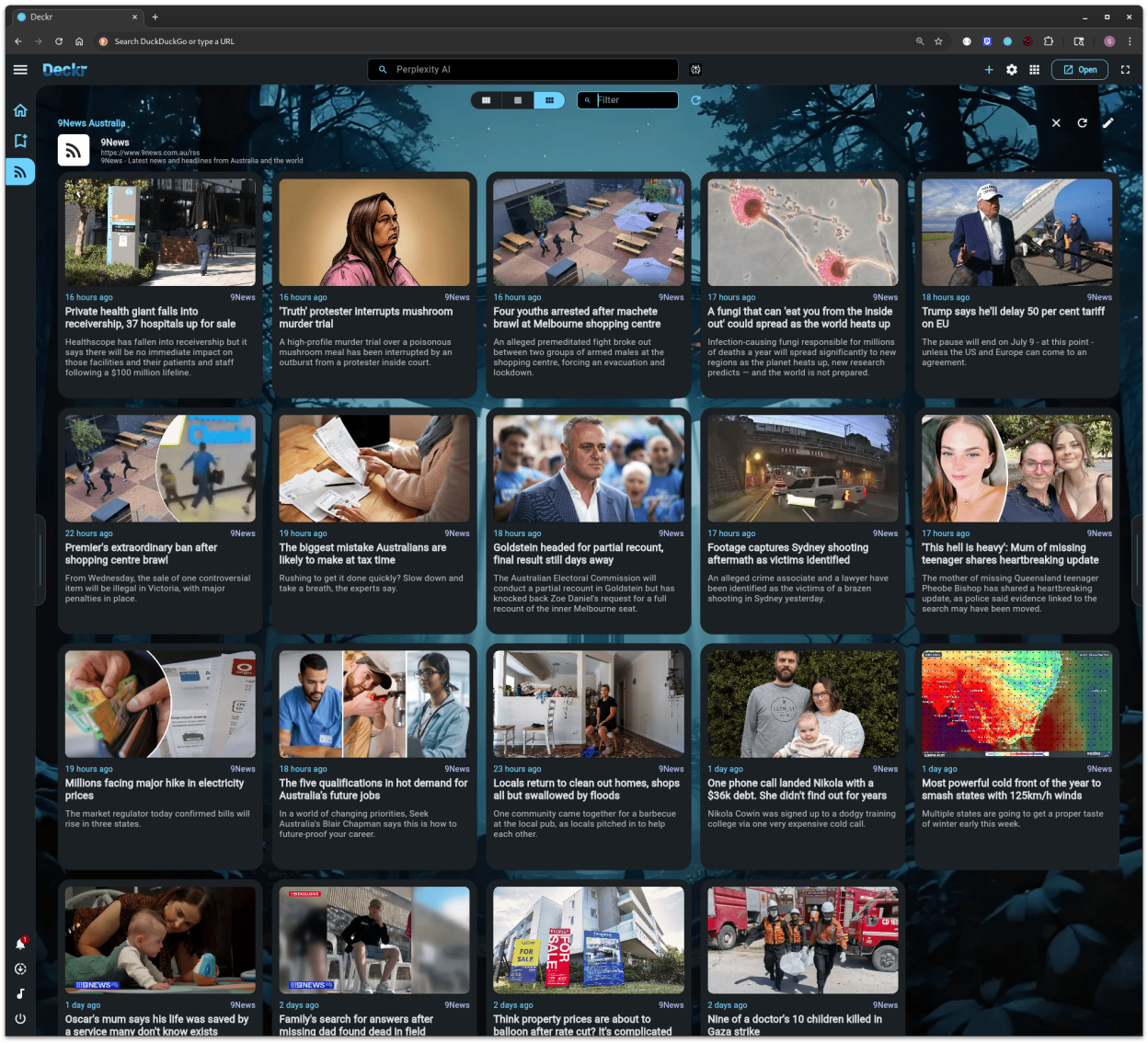Image resolution: width=1148 pixels, height=1043 pixels.
Task: Open the Bookmarks sidebar icon
Action: coord(20,141)
